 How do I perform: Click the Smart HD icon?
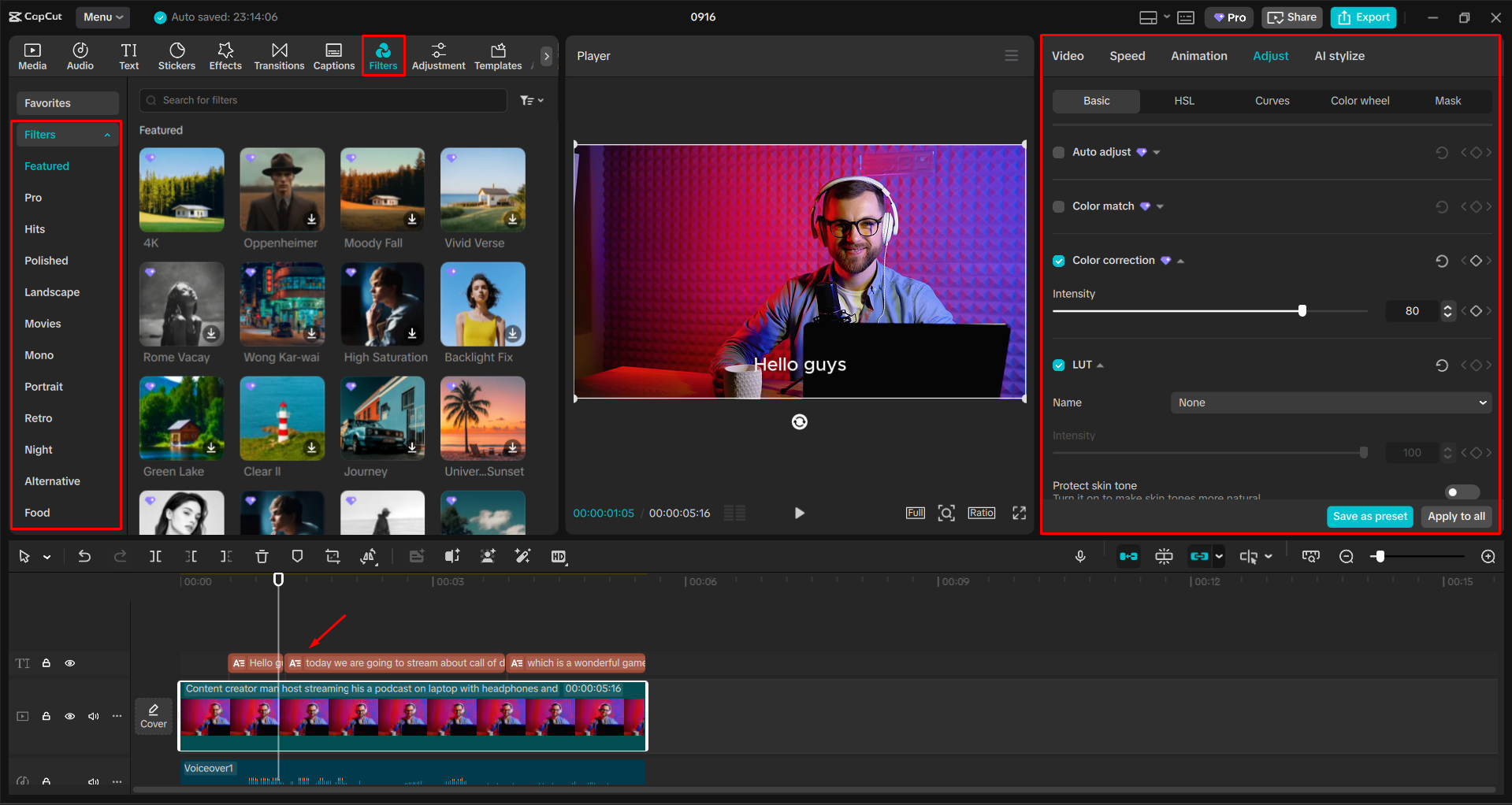coord(559,556)
